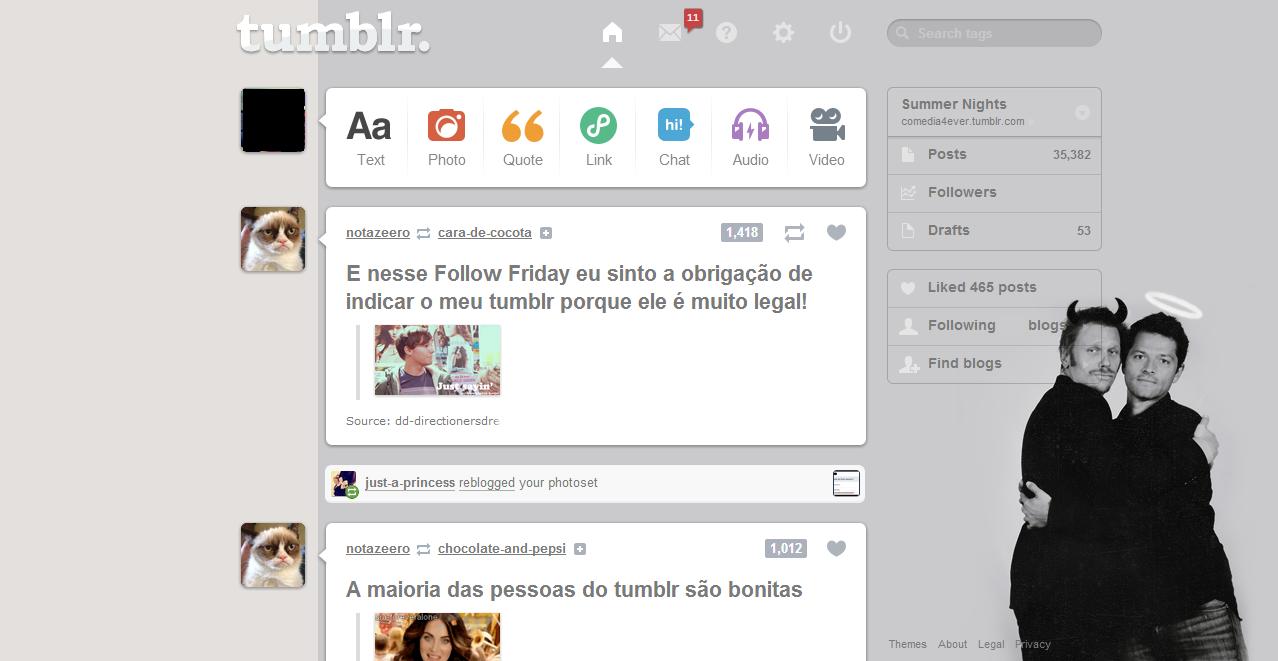Open the 1,418 notes count badge
1278x661 pixels.
(x=742, y=233)
